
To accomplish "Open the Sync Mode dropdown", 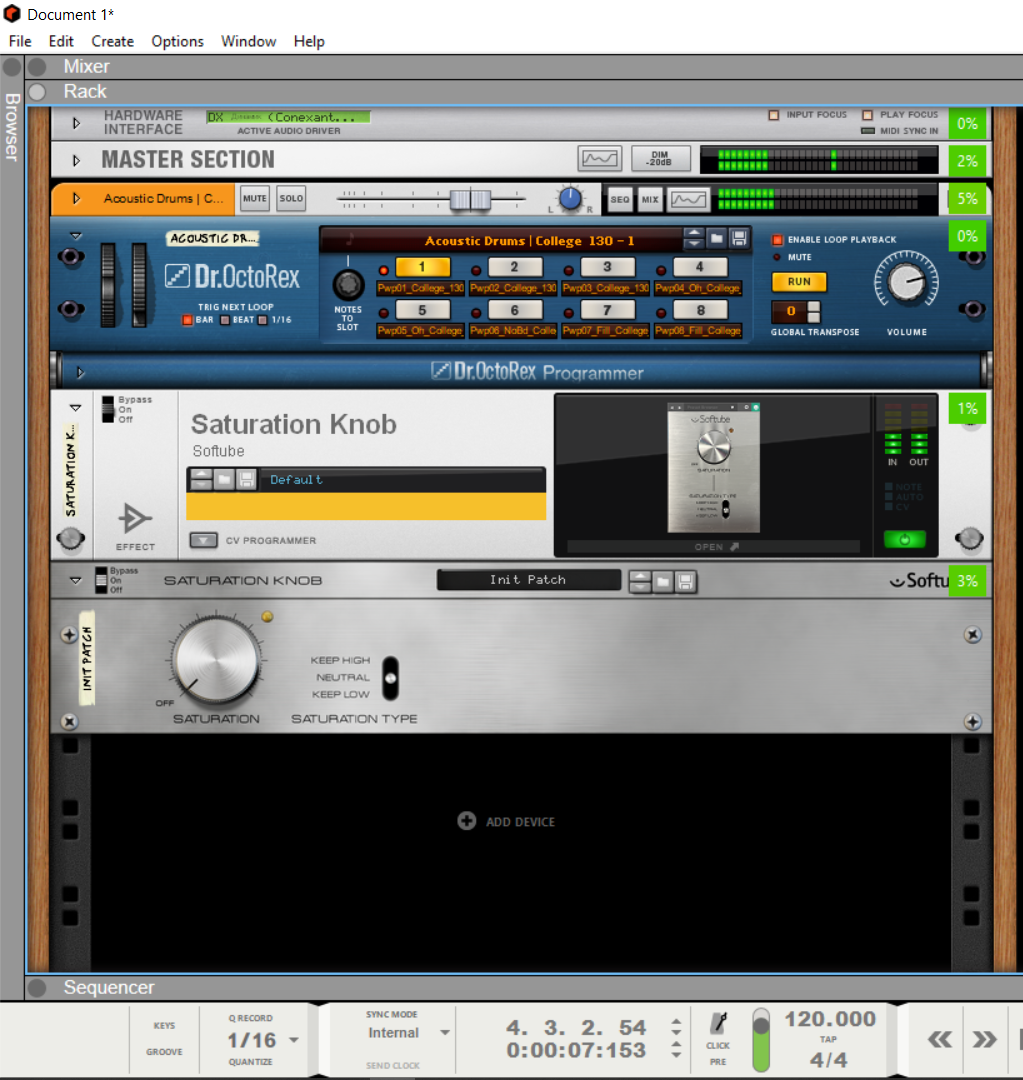I will click(x=445, y=1032).
